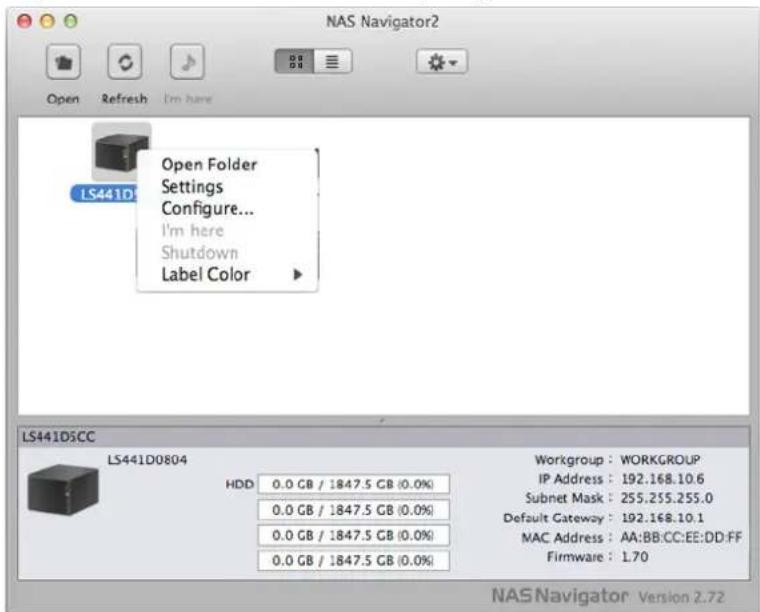
Task: Open the gear actions dropdown
Action: click(x=442, y=62)
